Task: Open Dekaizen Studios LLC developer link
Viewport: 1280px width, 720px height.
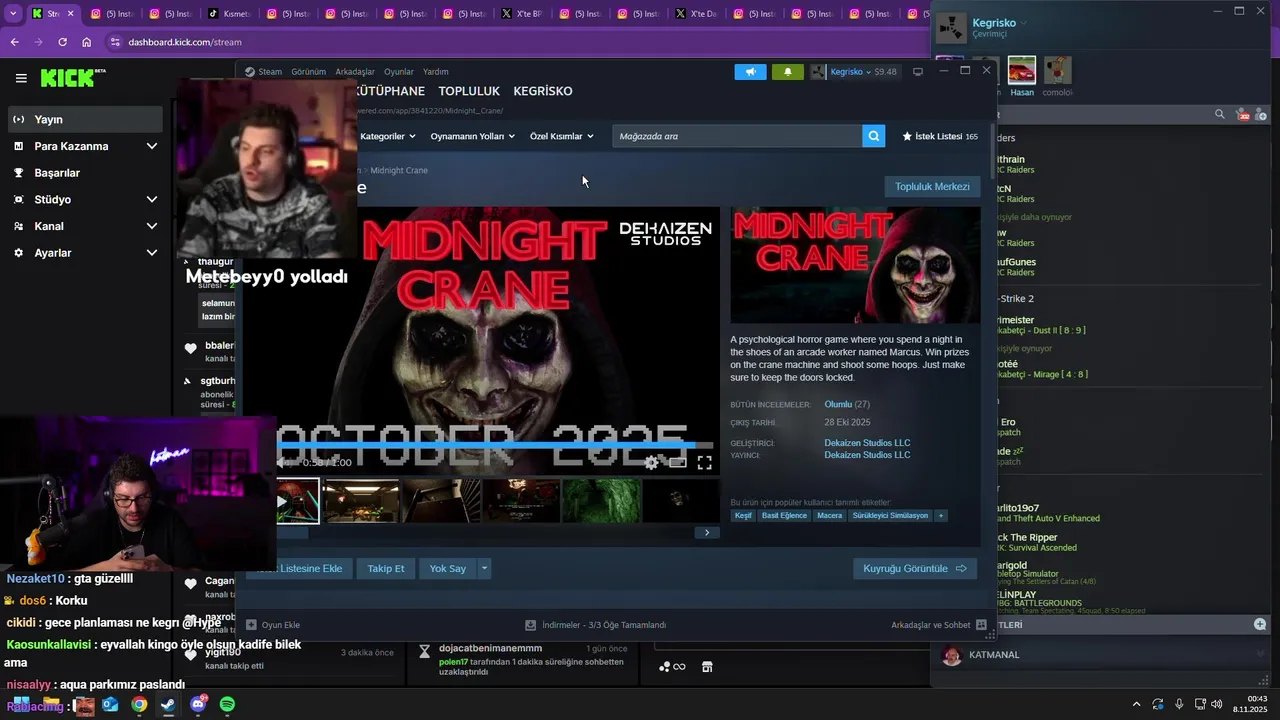Action: (x=867, y=443)
